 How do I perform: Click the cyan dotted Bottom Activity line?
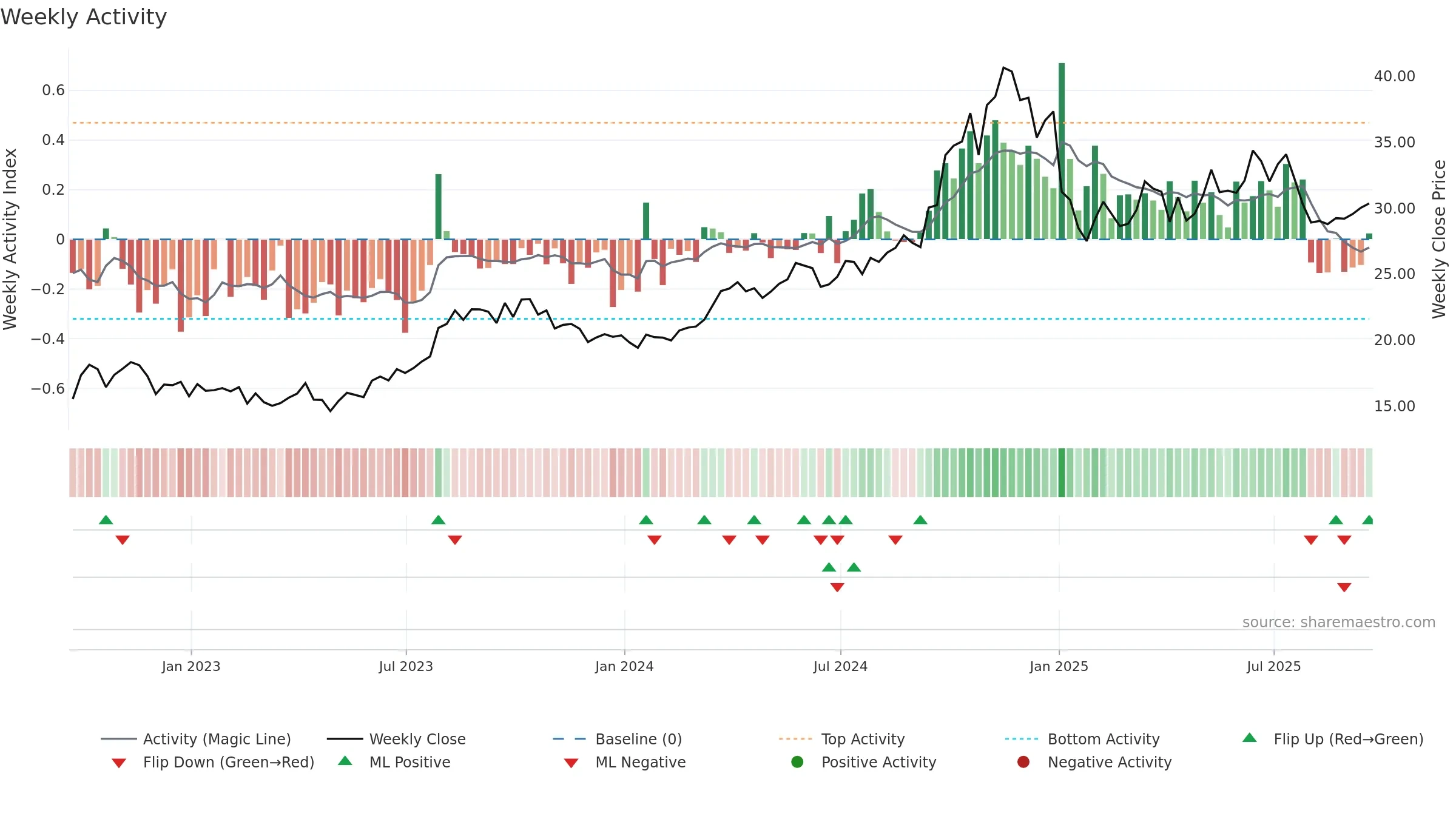(721, 318)
